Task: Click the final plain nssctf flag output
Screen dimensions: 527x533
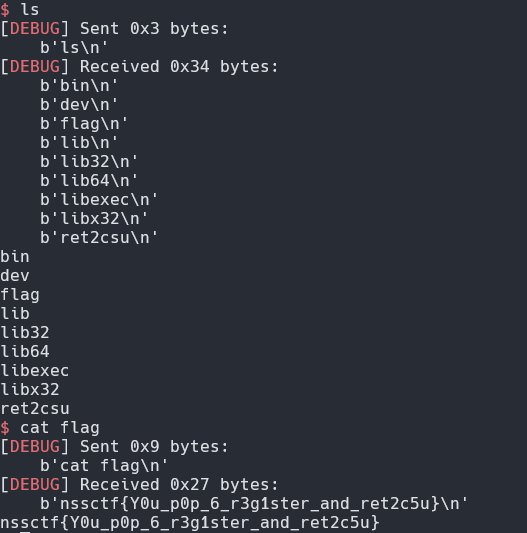Action: pos(190,522)
